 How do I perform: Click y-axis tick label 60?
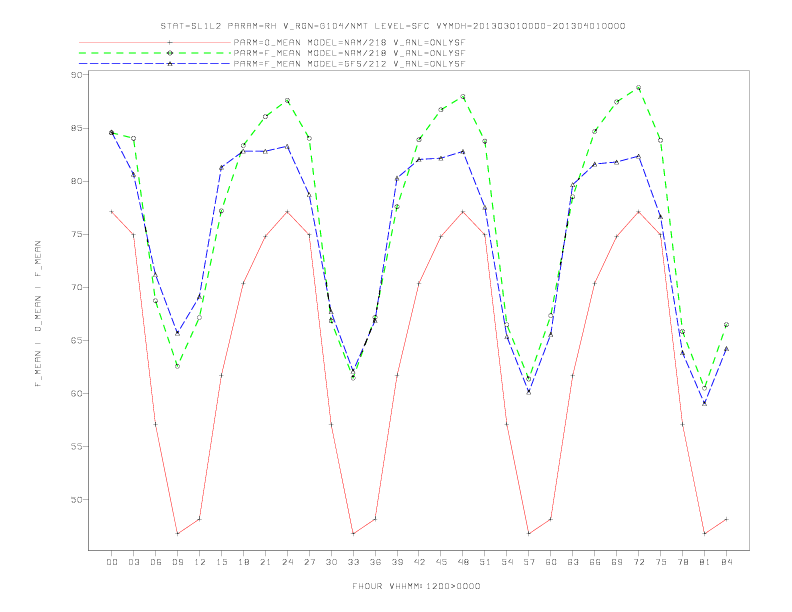pyautogui.click(x=76, y=393)
